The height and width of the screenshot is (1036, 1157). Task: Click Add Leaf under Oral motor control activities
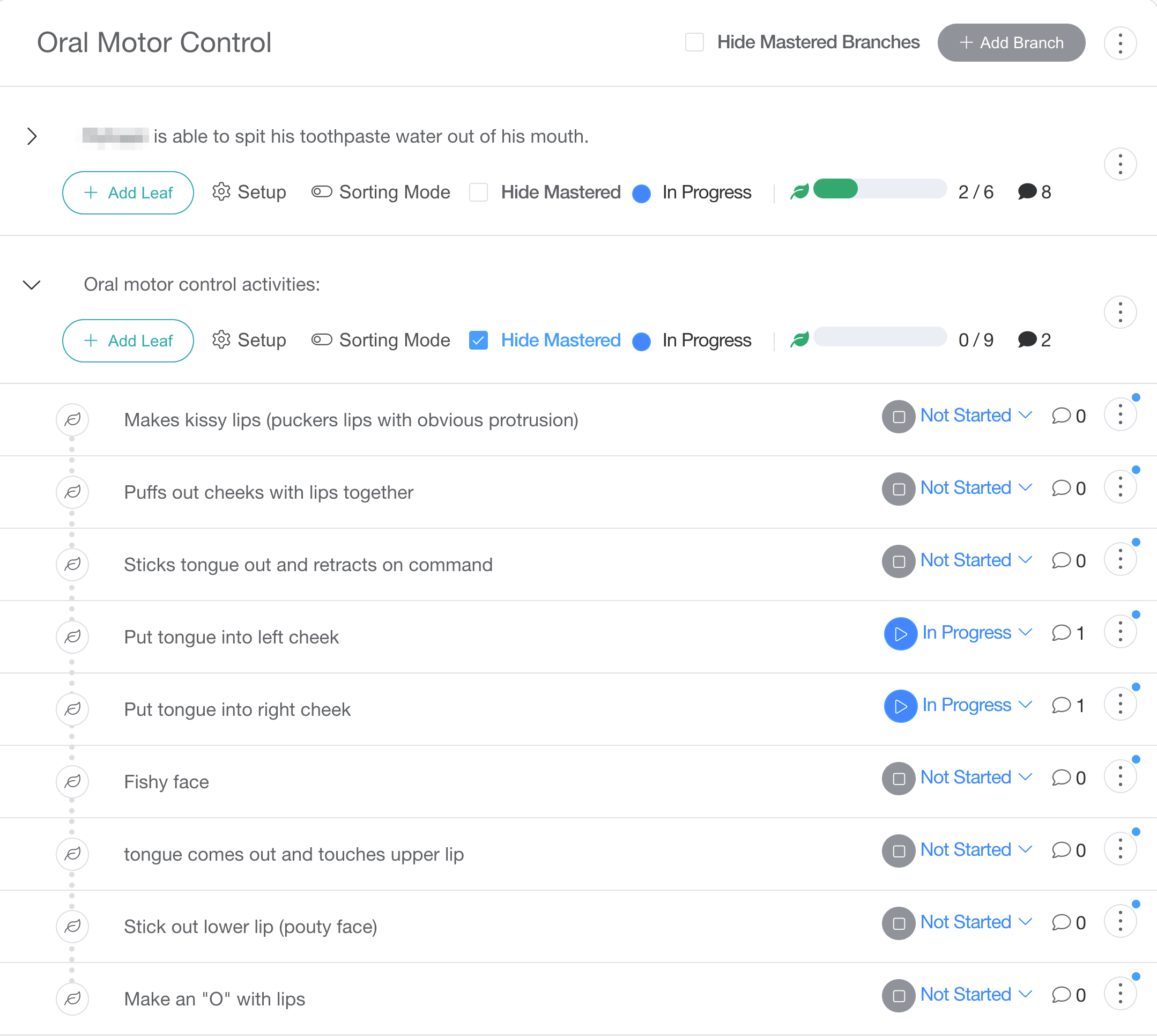click(x=128, y=341)
